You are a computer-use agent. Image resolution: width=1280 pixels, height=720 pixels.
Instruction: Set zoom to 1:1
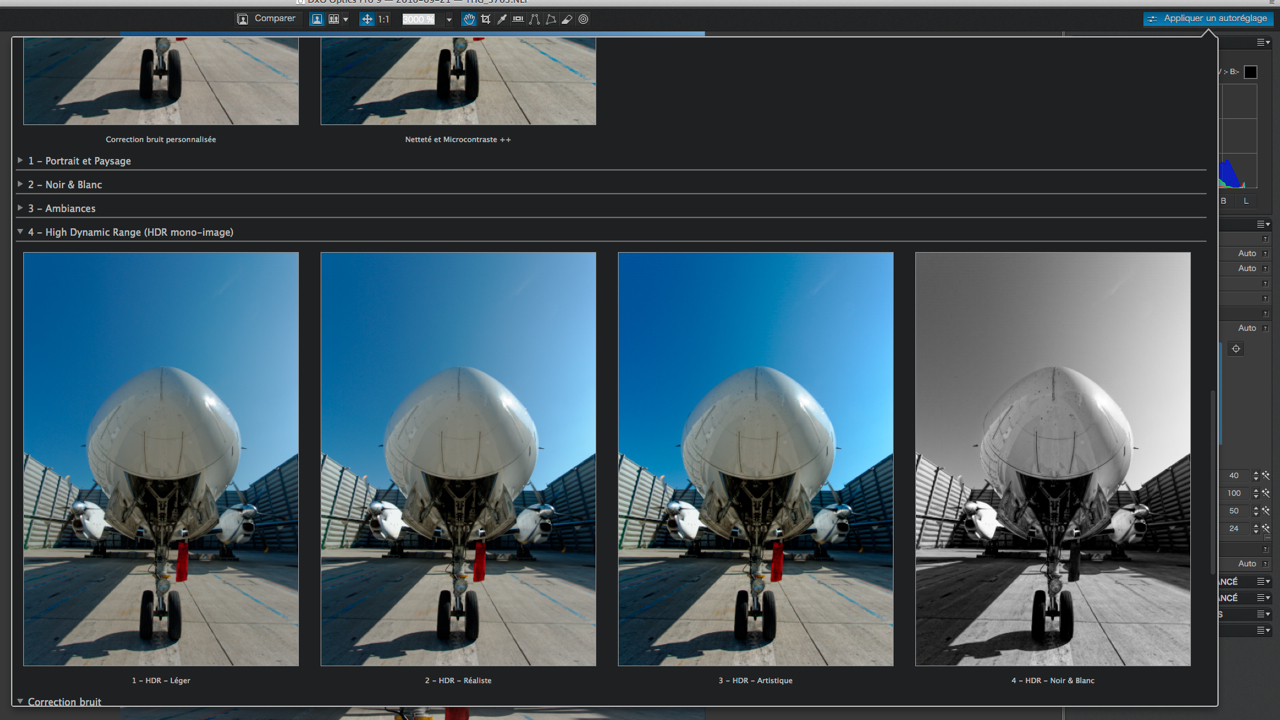[x=384, y=19]
